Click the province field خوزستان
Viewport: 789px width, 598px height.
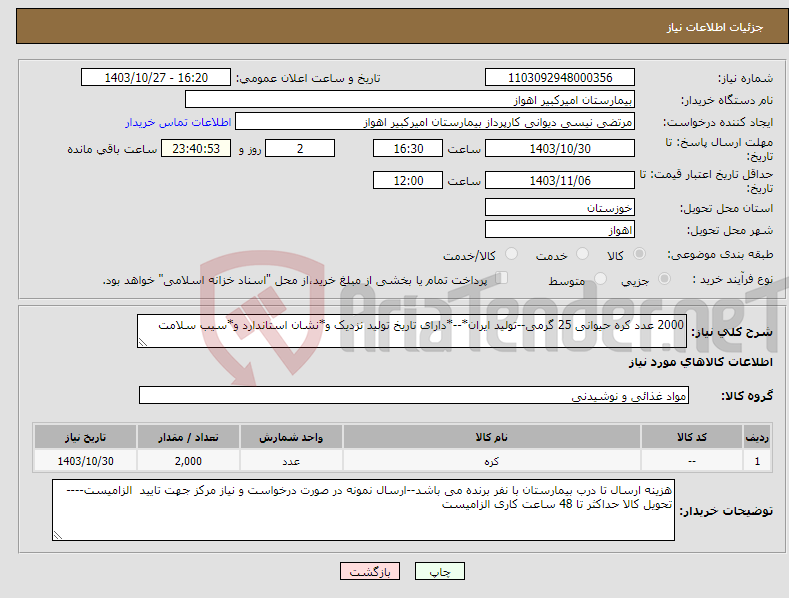coord(560,207)
